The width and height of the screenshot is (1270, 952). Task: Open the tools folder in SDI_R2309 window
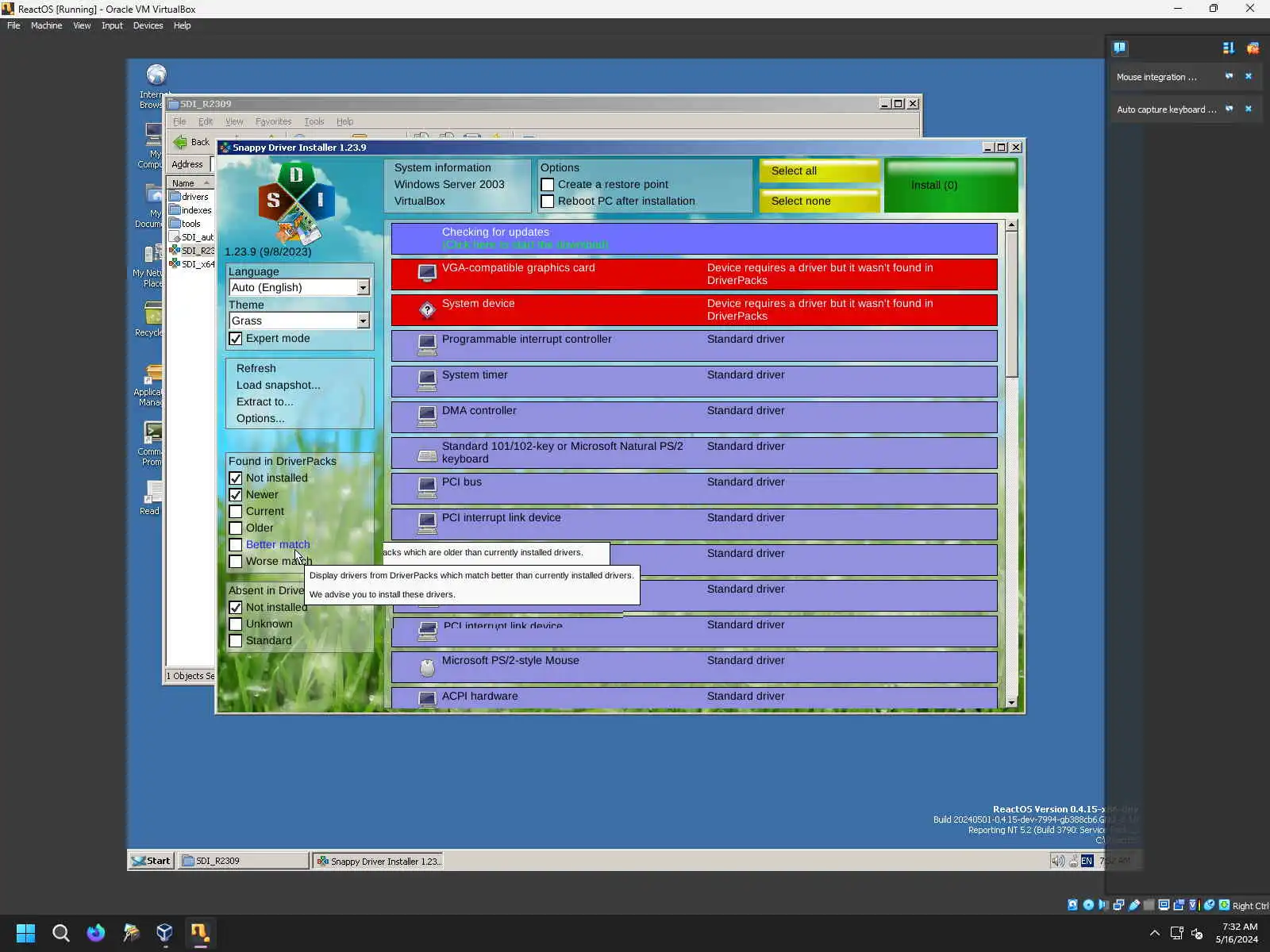tap(185, 224)
